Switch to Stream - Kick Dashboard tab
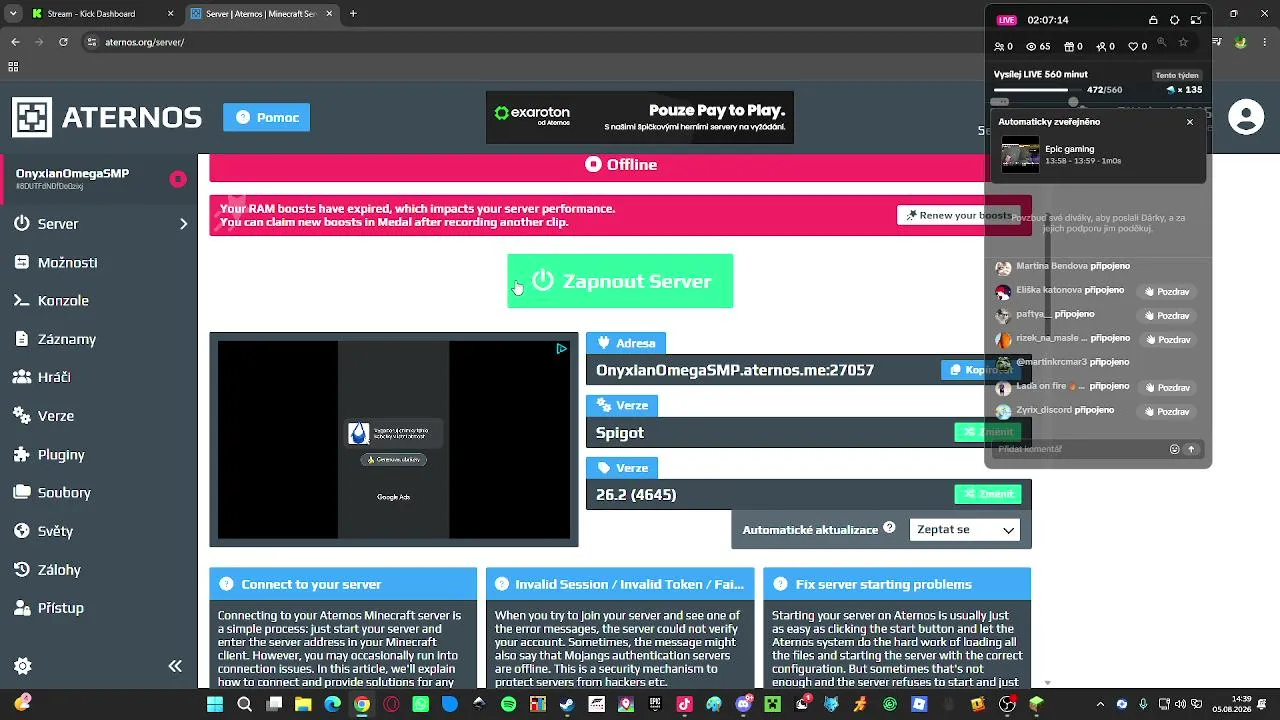Viewport: 1280px width, 720px height. point(103,14)
